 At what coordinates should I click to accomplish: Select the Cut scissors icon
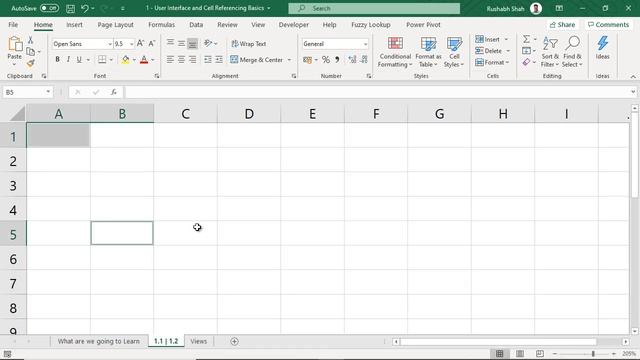coord(30,40)
